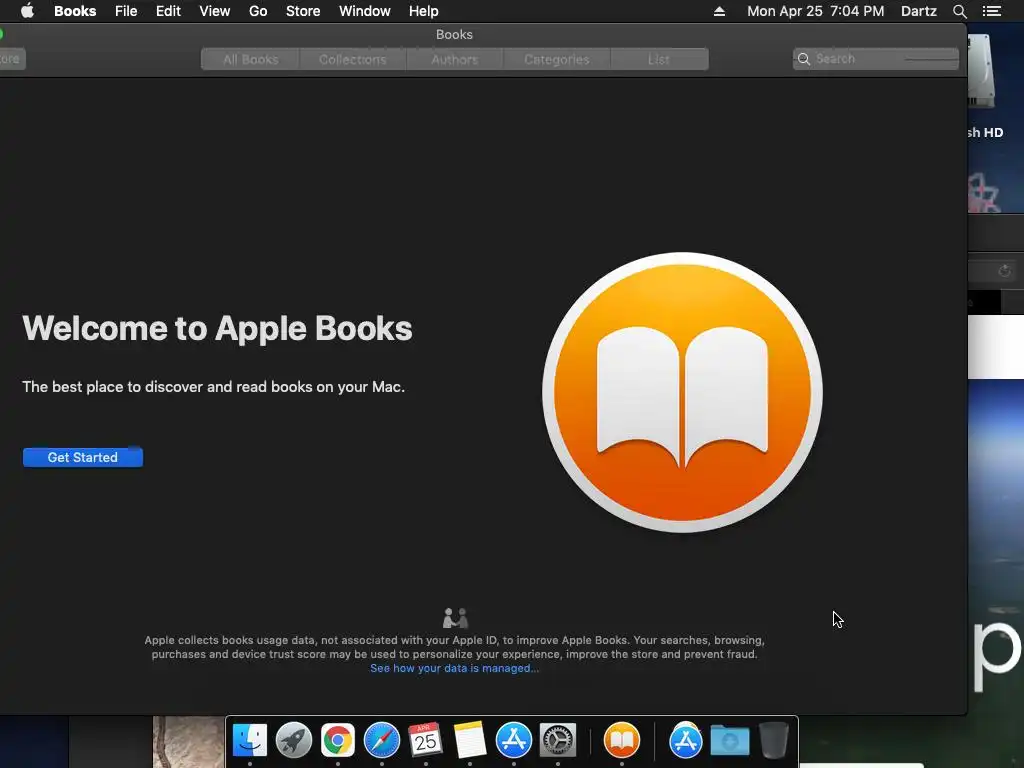The image size is (1024, 768).
Task: Switch to the All Books tab
Action: point(251,59)
